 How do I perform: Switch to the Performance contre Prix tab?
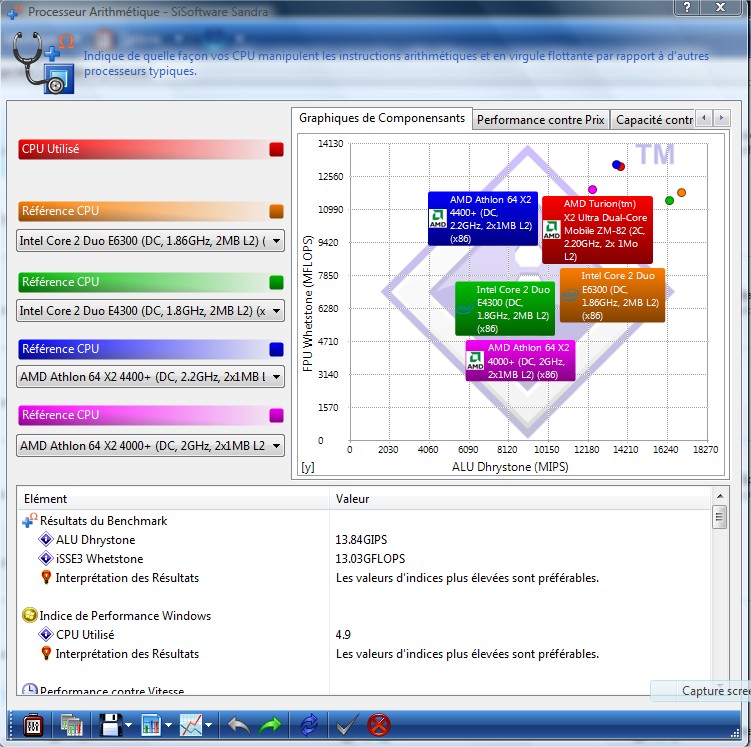540,120
